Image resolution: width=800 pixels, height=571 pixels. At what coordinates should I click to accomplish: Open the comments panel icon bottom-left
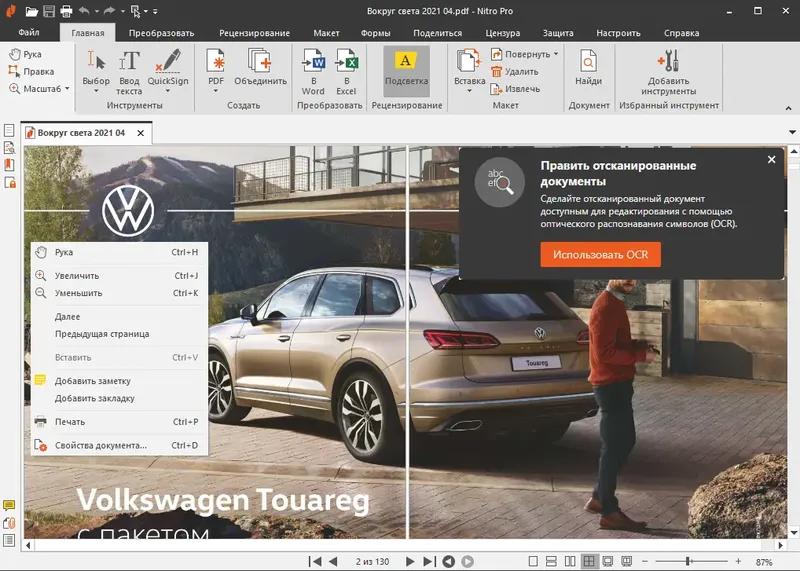tap(9, 506)
